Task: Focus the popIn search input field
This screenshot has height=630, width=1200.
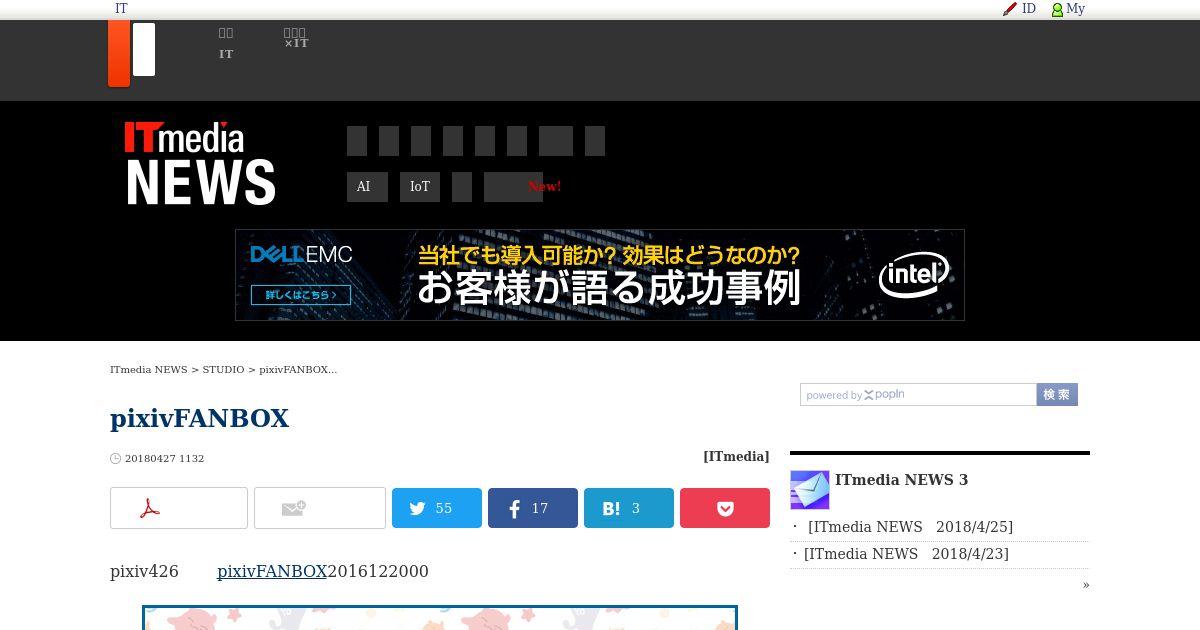Action: 918,395
